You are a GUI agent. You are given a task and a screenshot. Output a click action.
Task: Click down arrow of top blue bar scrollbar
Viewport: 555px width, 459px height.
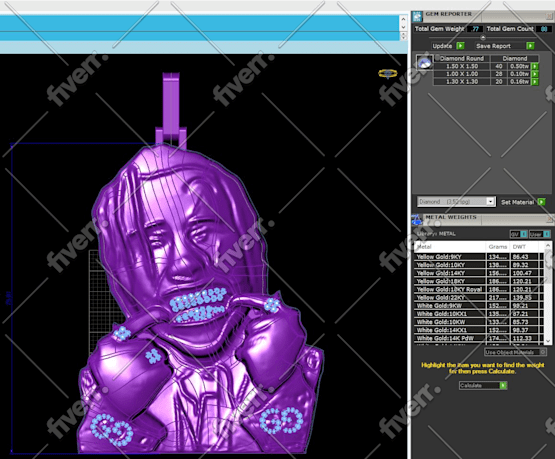(x=403, y=27)
